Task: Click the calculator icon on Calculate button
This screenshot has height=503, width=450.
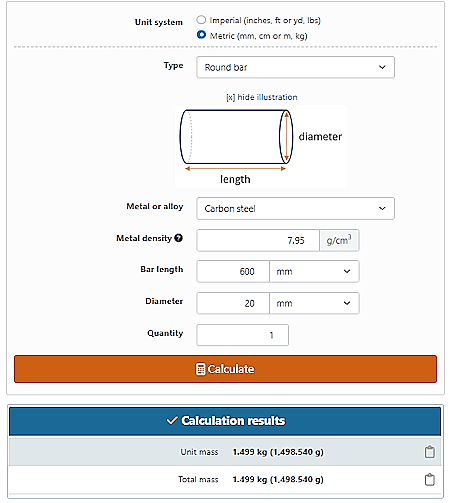Action: point(200,369)
